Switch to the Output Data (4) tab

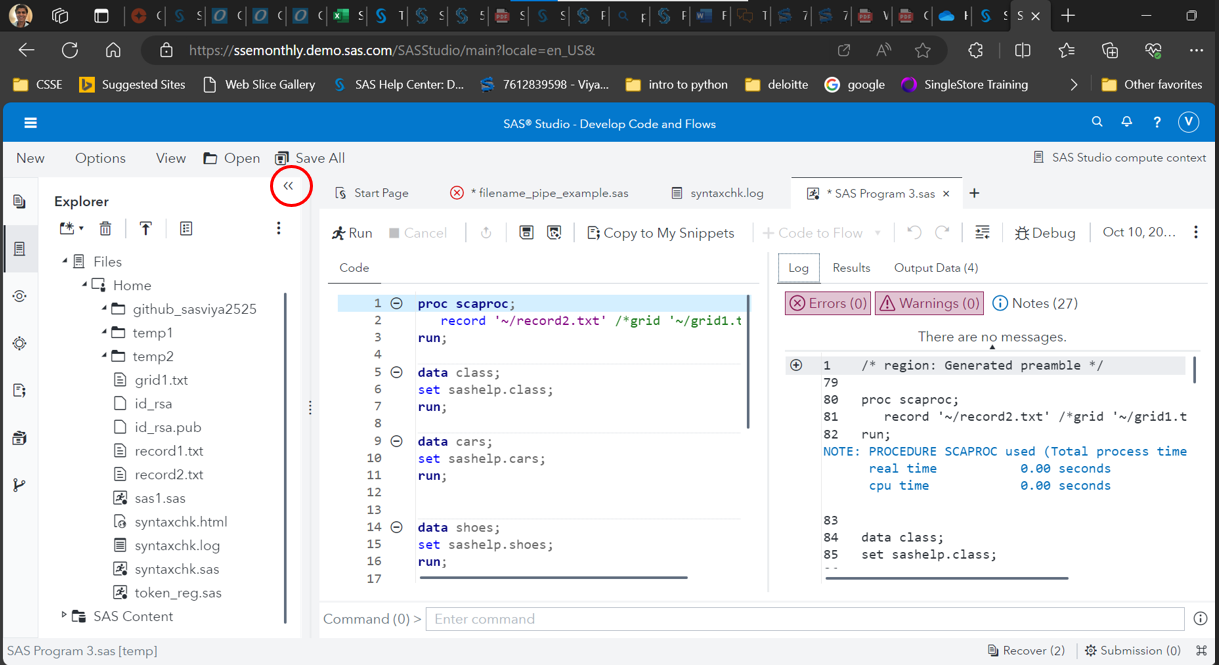coord(935,268)
